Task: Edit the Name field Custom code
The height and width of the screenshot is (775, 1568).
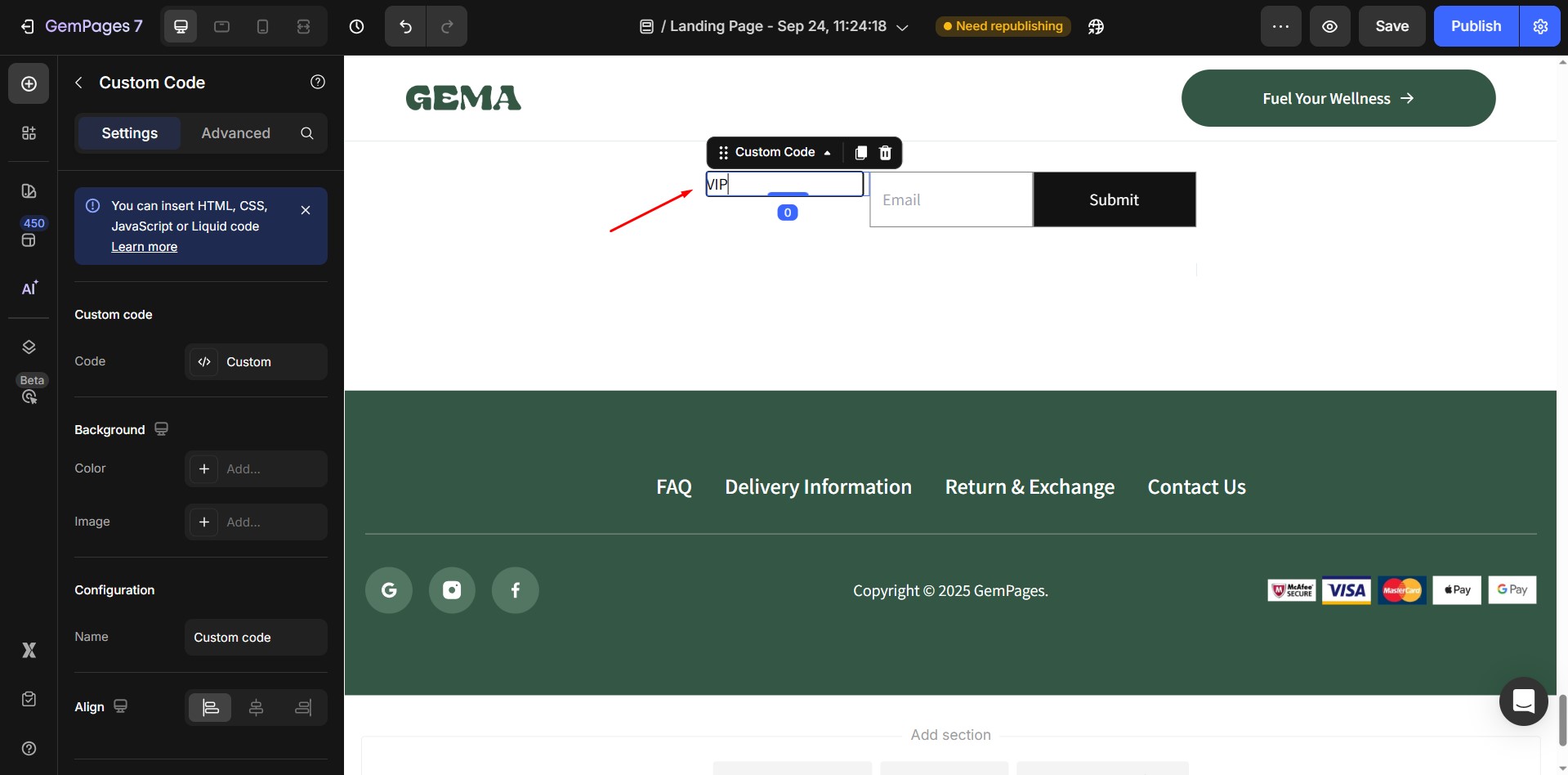Action: (256, 637)
